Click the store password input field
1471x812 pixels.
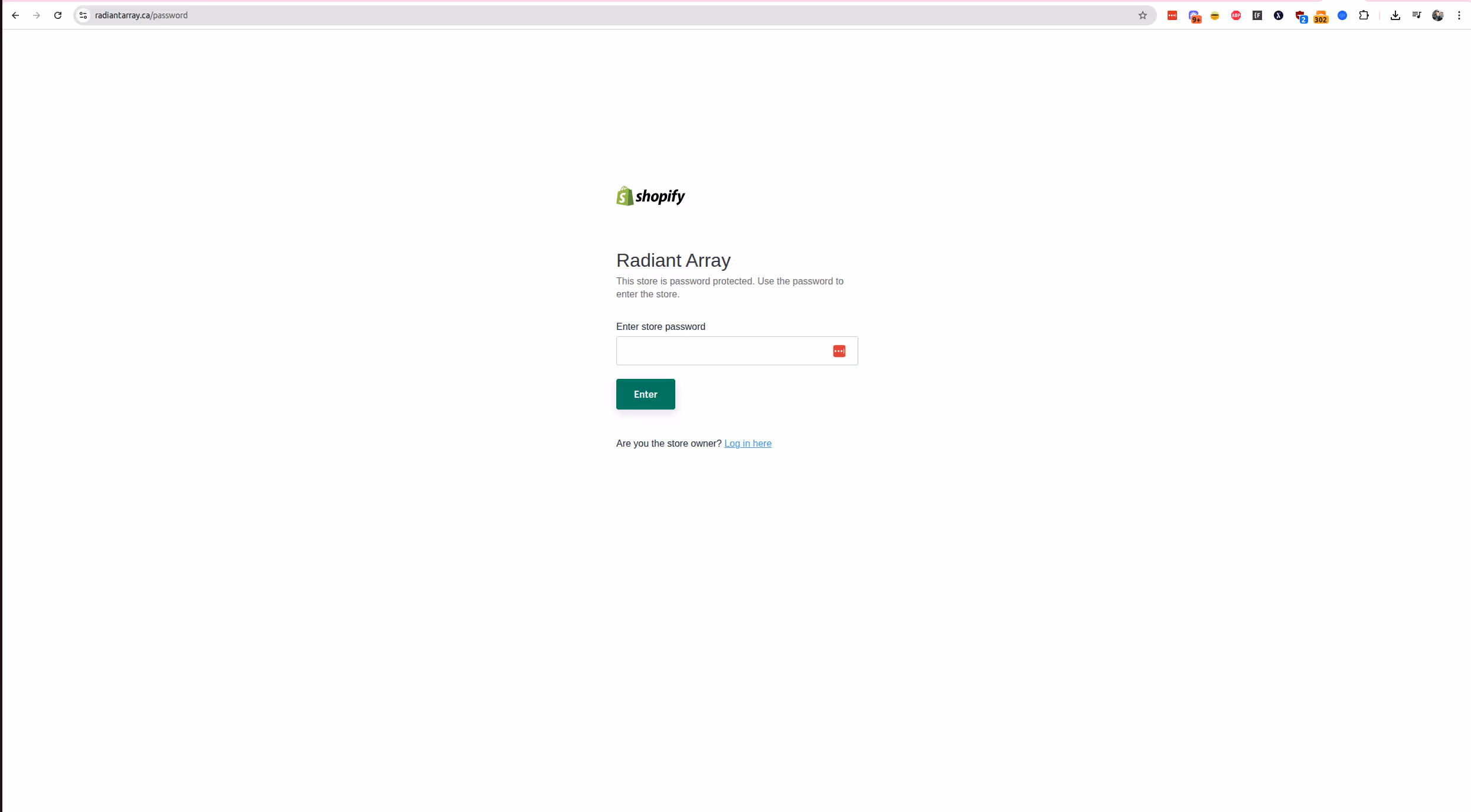(721, 351)
